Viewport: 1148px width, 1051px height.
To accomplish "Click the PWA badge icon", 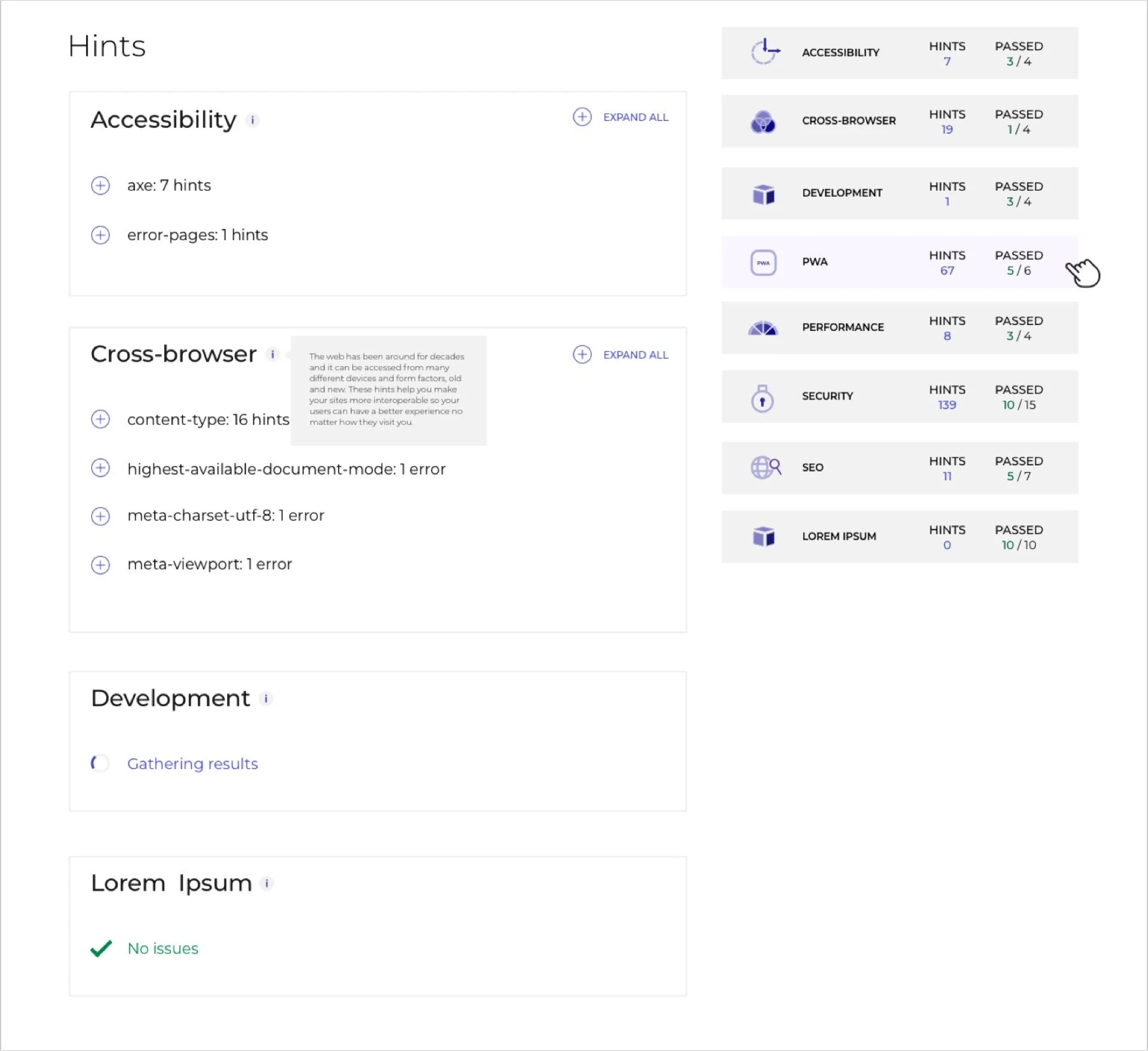I will pyautogui.click(x=763, y=262).
